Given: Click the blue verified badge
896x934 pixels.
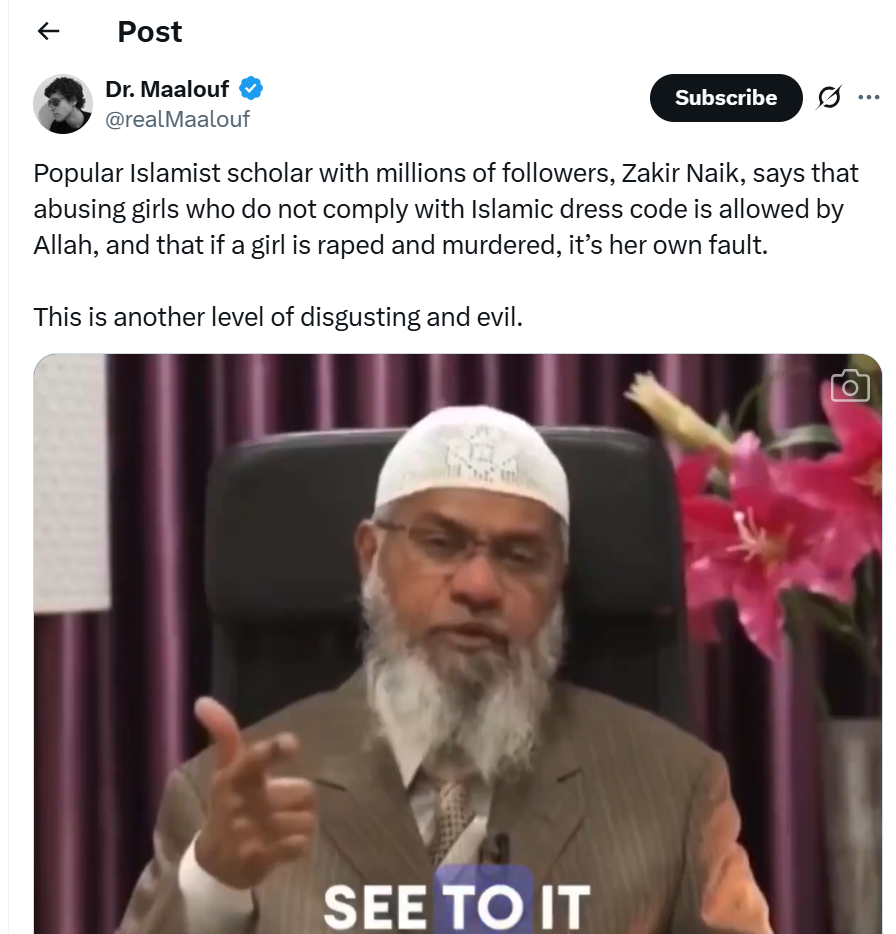Looking at the screenshot, I should coord(251,89).
